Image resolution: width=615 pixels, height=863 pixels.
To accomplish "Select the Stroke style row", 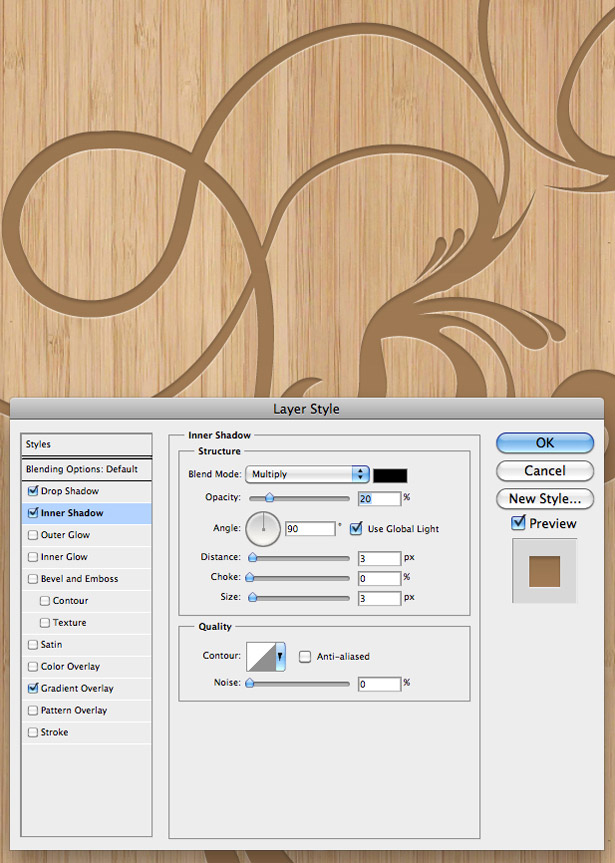I will pos(86,733).
